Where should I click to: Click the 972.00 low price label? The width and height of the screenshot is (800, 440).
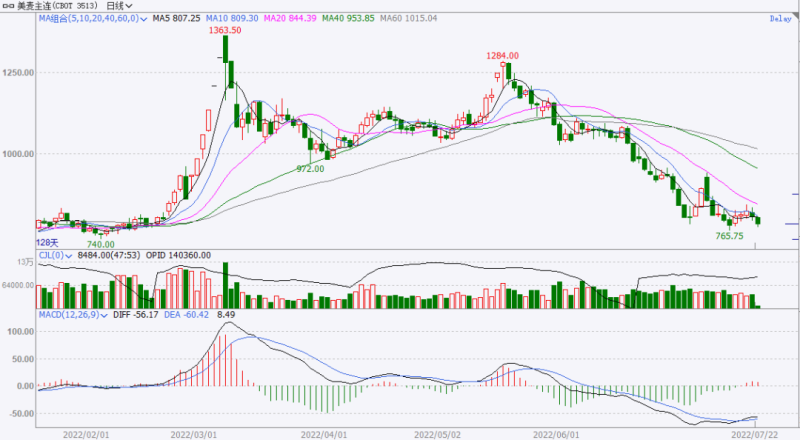[310, 169]
